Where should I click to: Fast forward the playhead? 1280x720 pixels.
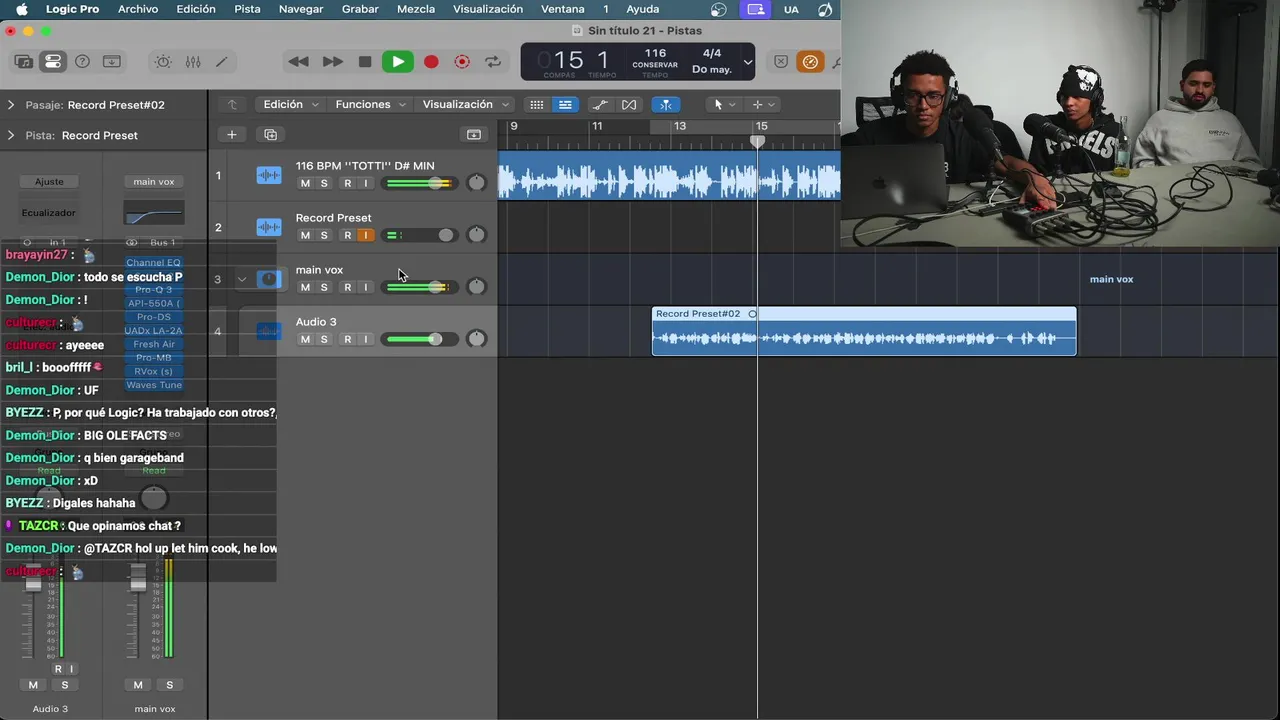click(x=332, y=62)
